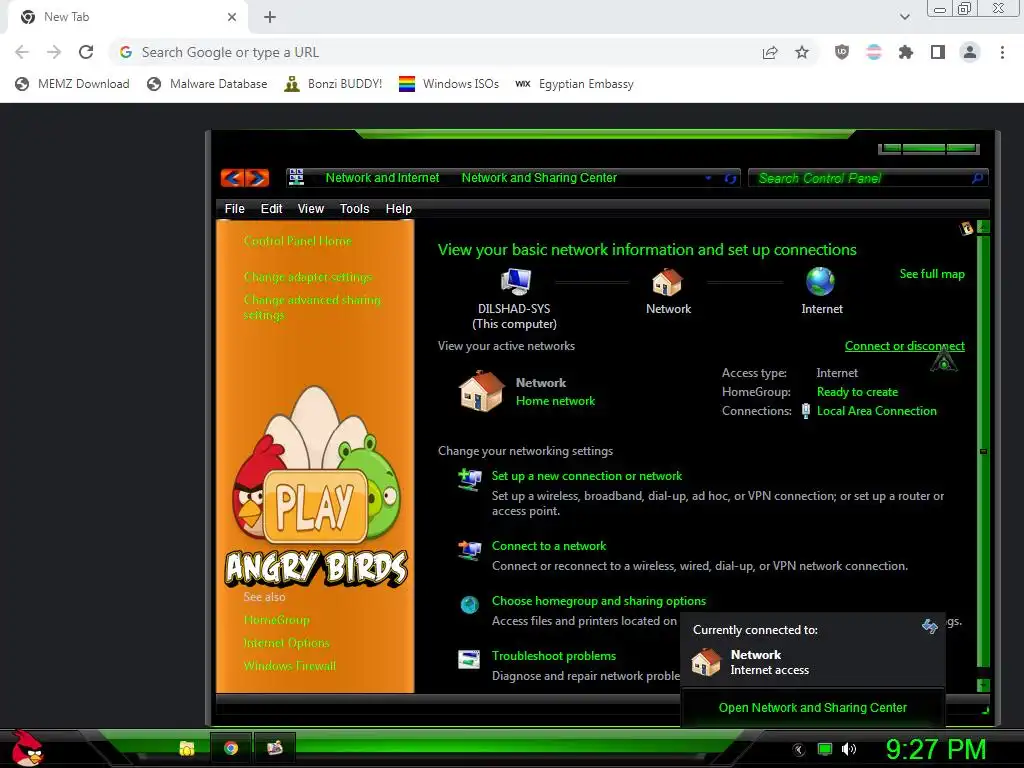Select Network and Internet breadcrumb
Image resolution: width=1024 pixels, height=768 pixels.
[x=382, y=178]
